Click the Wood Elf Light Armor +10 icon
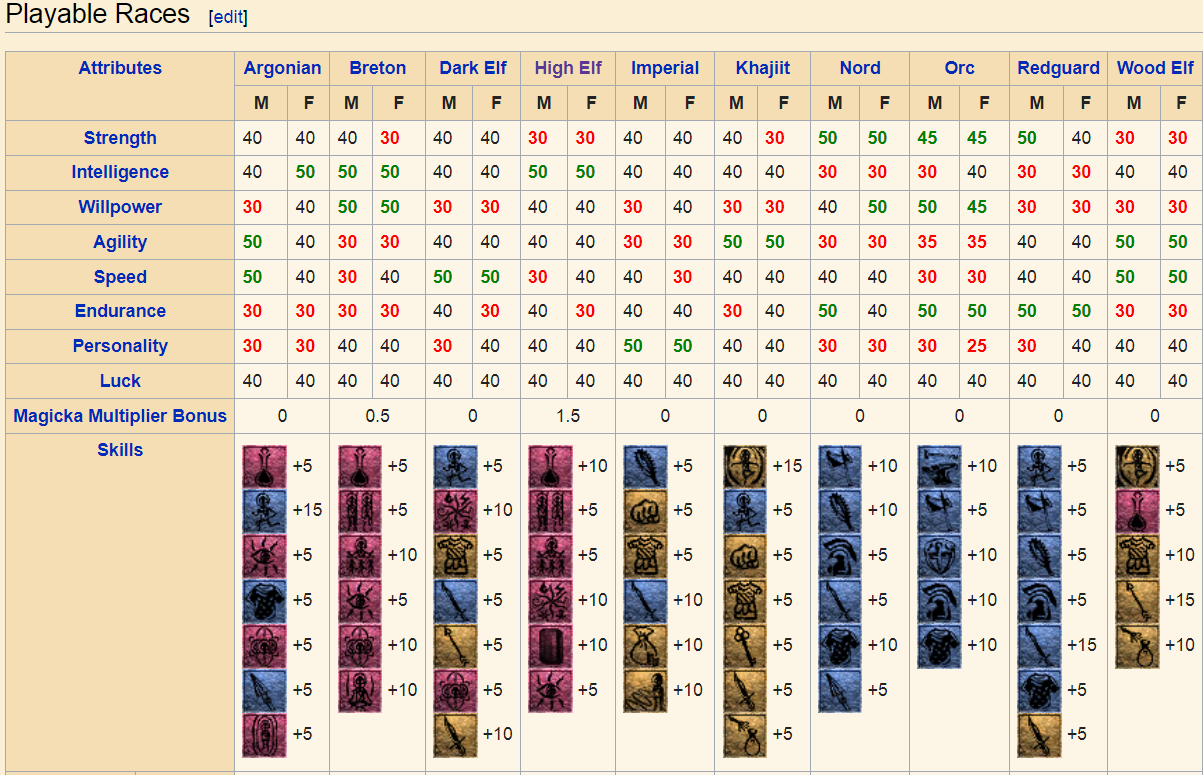The width and height of the screenshot is (1203, 775). coord(1138,556)
